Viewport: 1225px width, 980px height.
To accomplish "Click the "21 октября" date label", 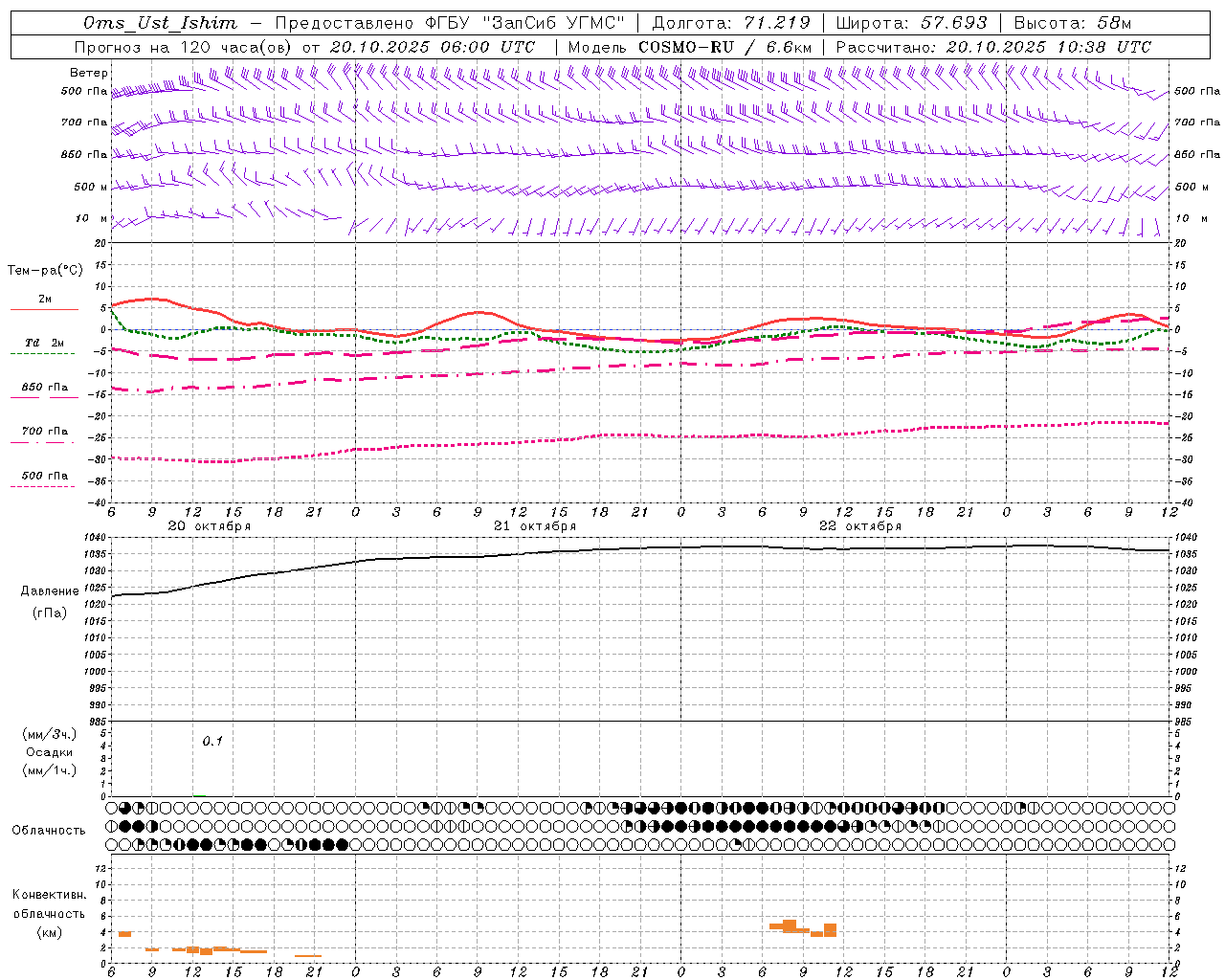I will [x=535, y=526].
